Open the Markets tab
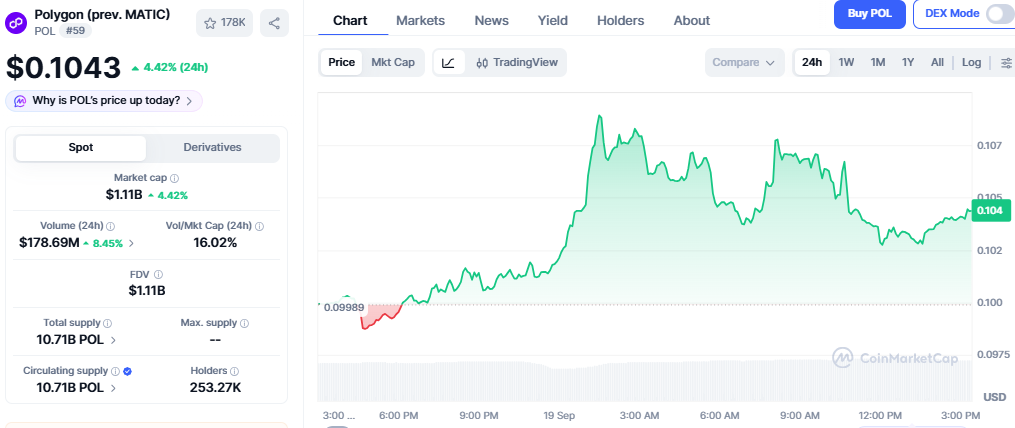Viewport: 1015px width, 428px height. pos(421,21)
